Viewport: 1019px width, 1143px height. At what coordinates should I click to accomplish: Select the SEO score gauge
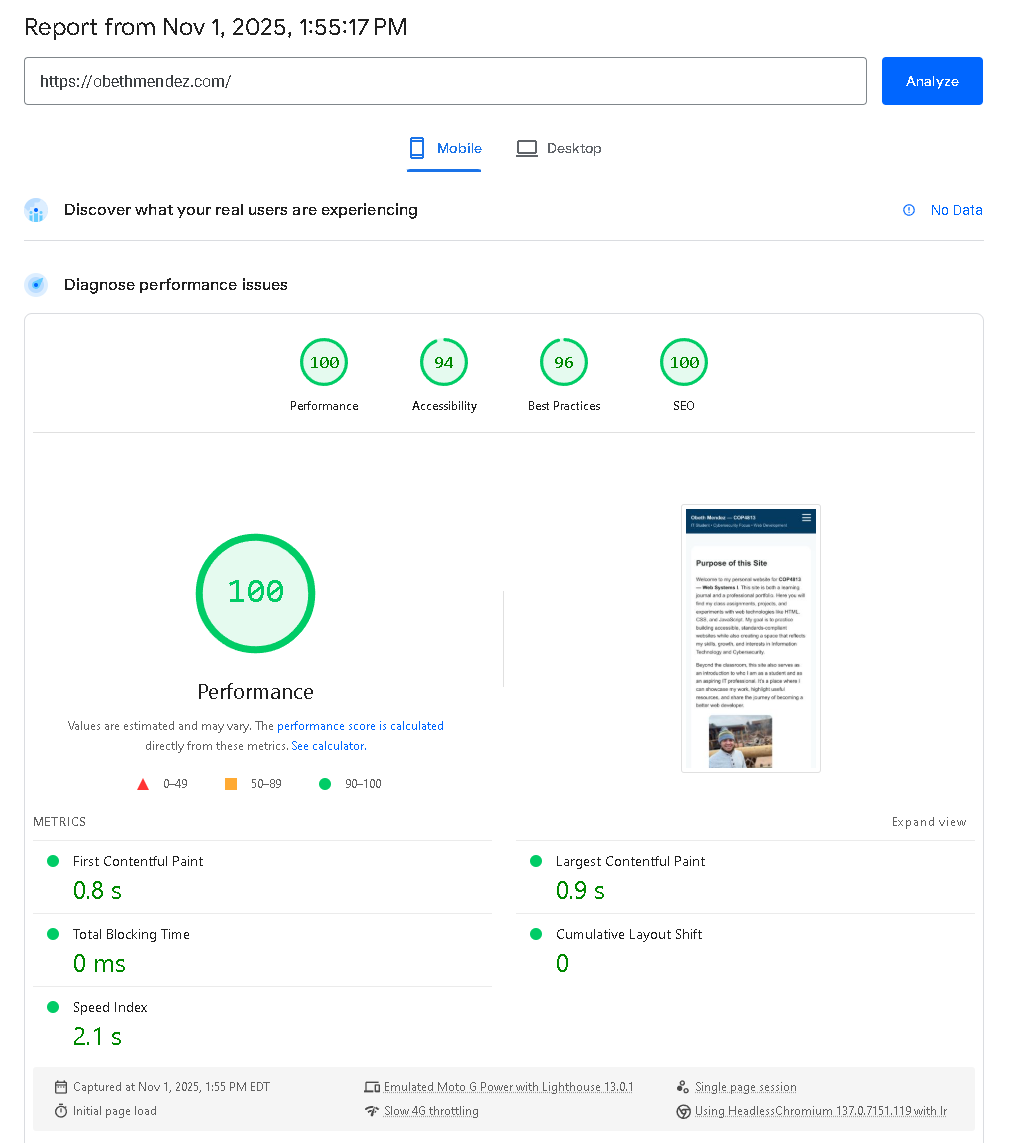click(x=684, y=363)
